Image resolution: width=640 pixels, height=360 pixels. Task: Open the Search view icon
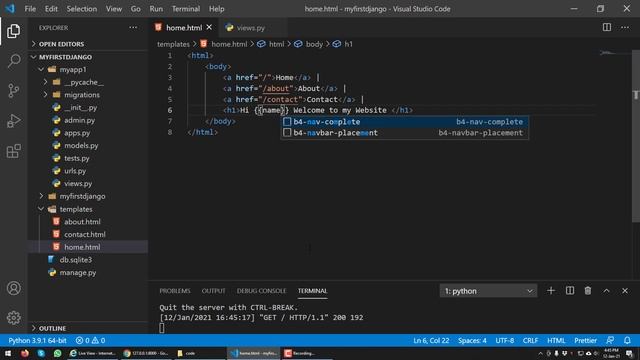(x=13, y=61)
